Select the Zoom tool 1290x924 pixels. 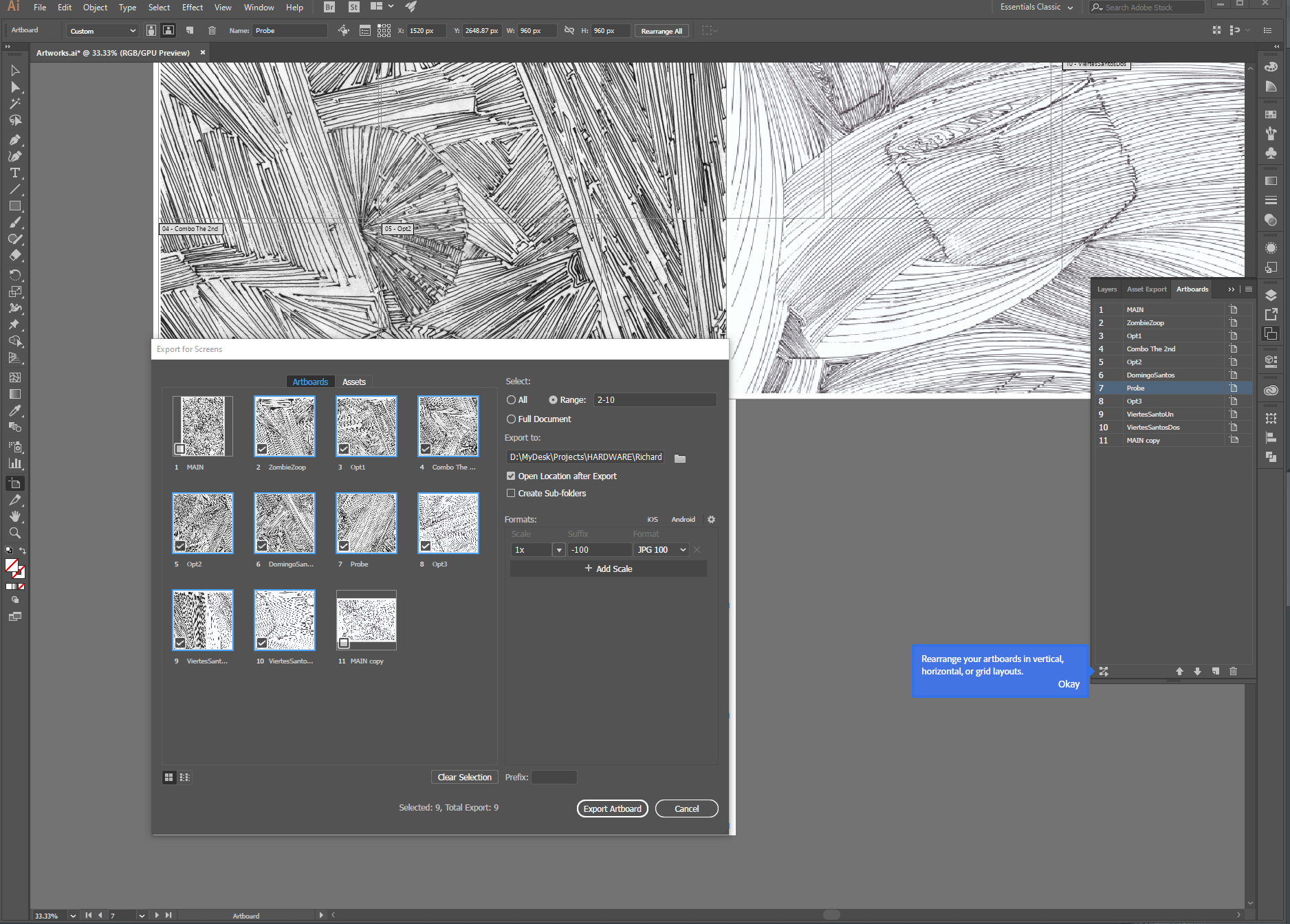pyautogui.click(x=14, y=533)
